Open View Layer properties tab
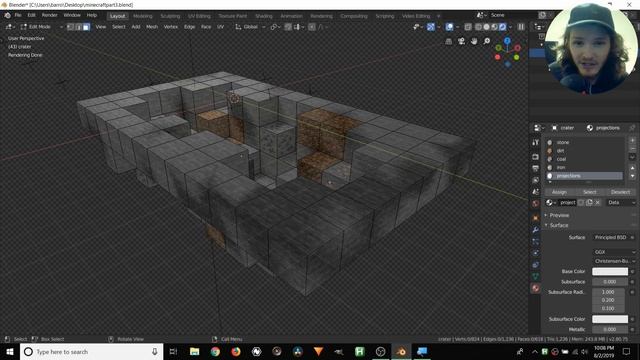The width and height of the screenshot is (640, 360). pyautogui.click(x=536, y=180)
